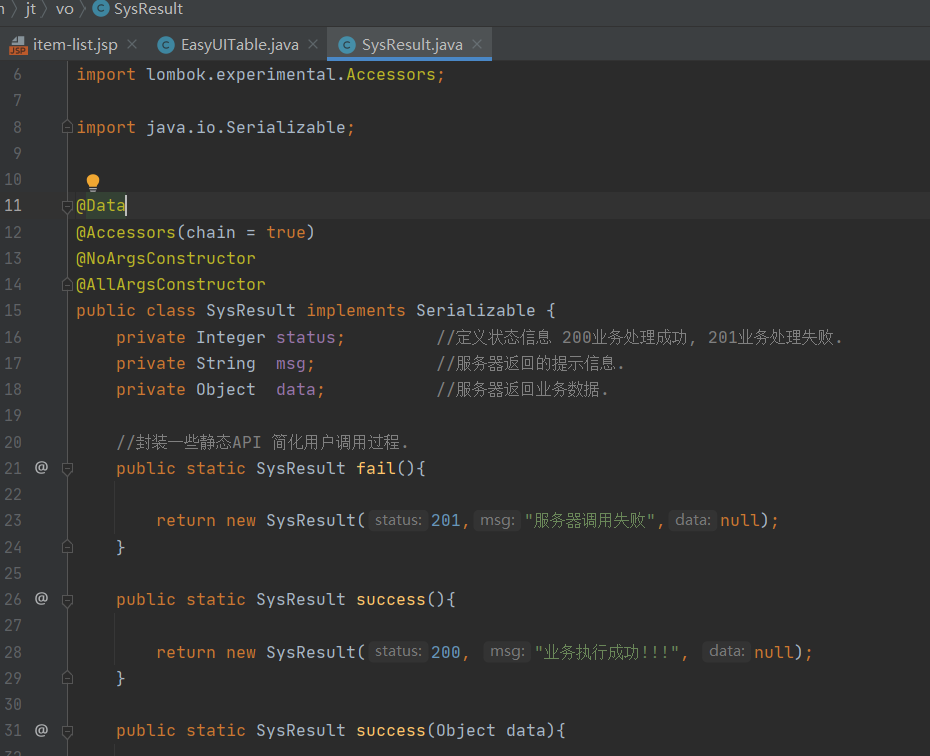This screenshot has width=930, height=756.
Task: Click the fail method name
Action: 376,468
